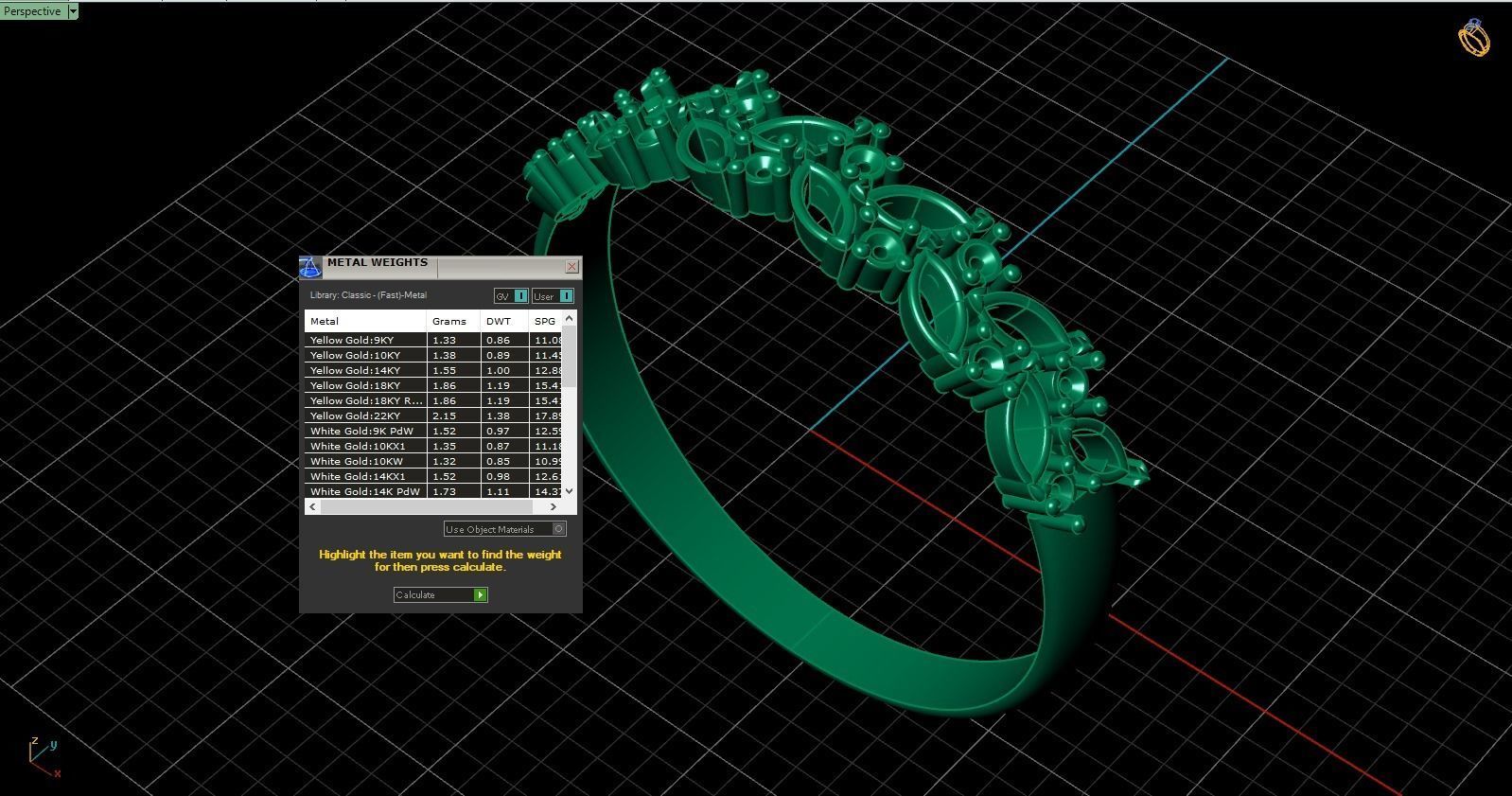Sort by the Grams column header
Viewport: 1512px width, 796px height.
[453, 321]
